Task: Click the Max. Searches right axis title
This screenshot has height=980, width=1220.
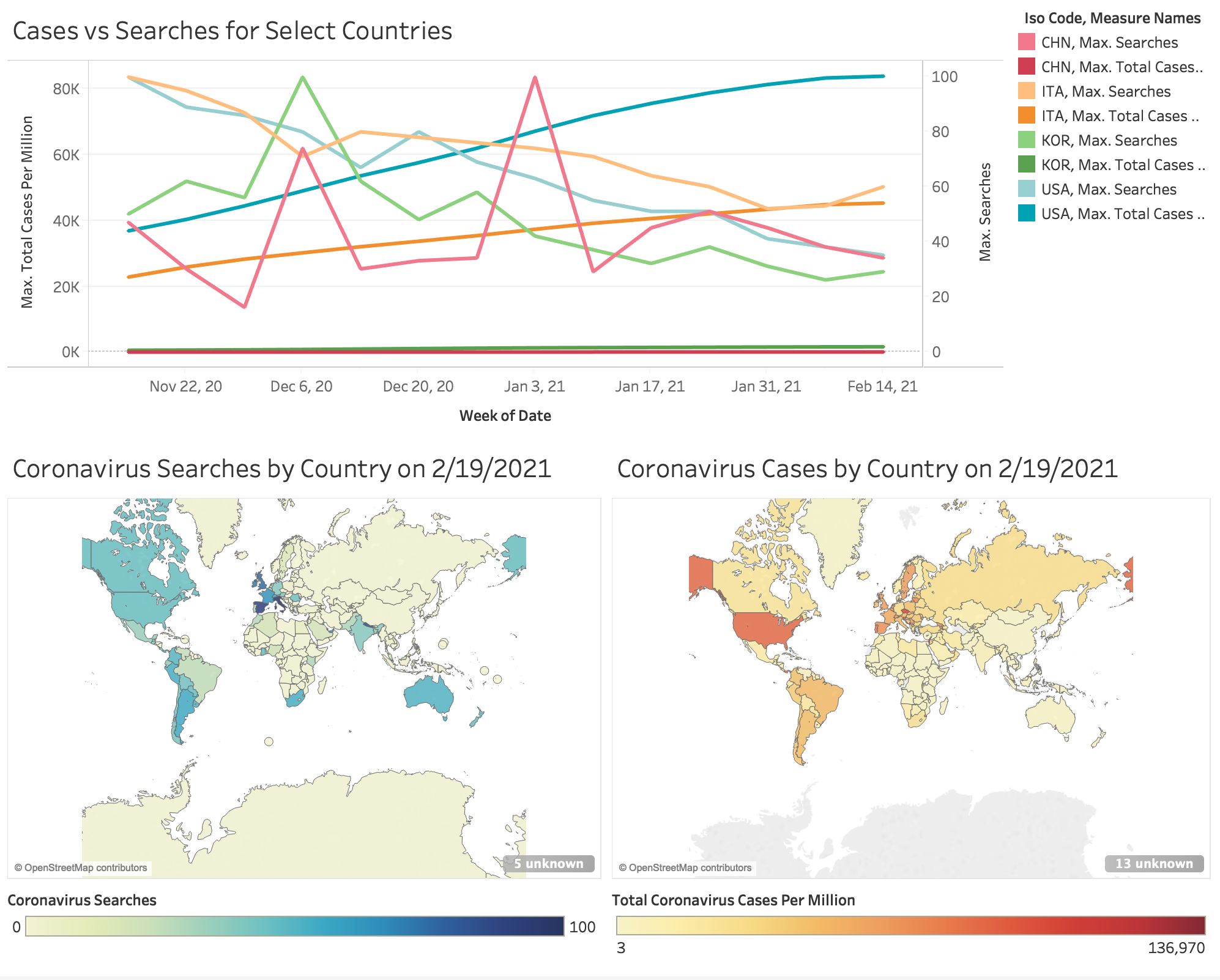Action: (x=985, y=212)
